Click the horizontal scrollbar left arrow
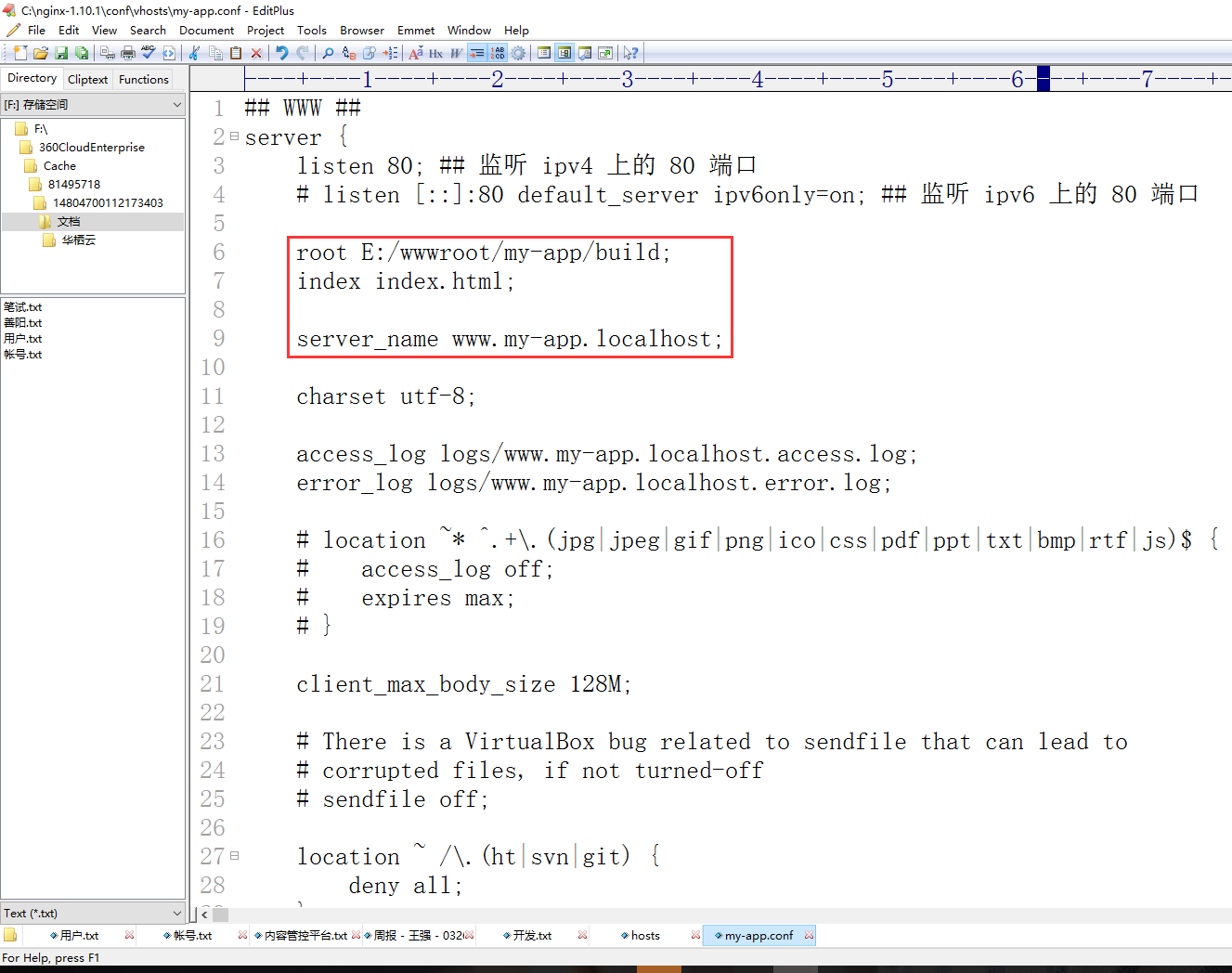This screenshot has width=1232, height=973. pyautogui.click(x=204, y=915)
